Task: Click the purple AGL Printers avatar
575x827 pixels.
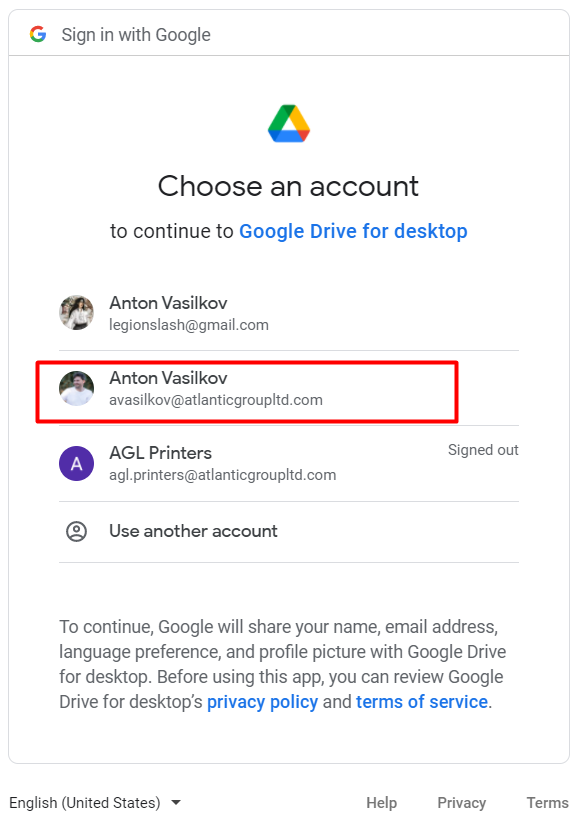Action: pos(76,464)
